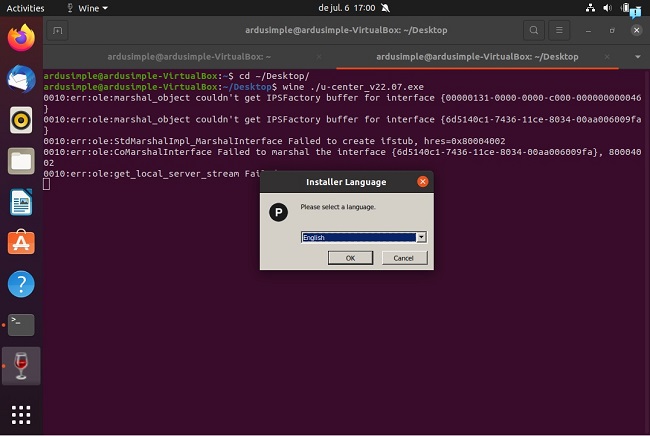Click the Wine glass icon in dock

tap(21, 366)
